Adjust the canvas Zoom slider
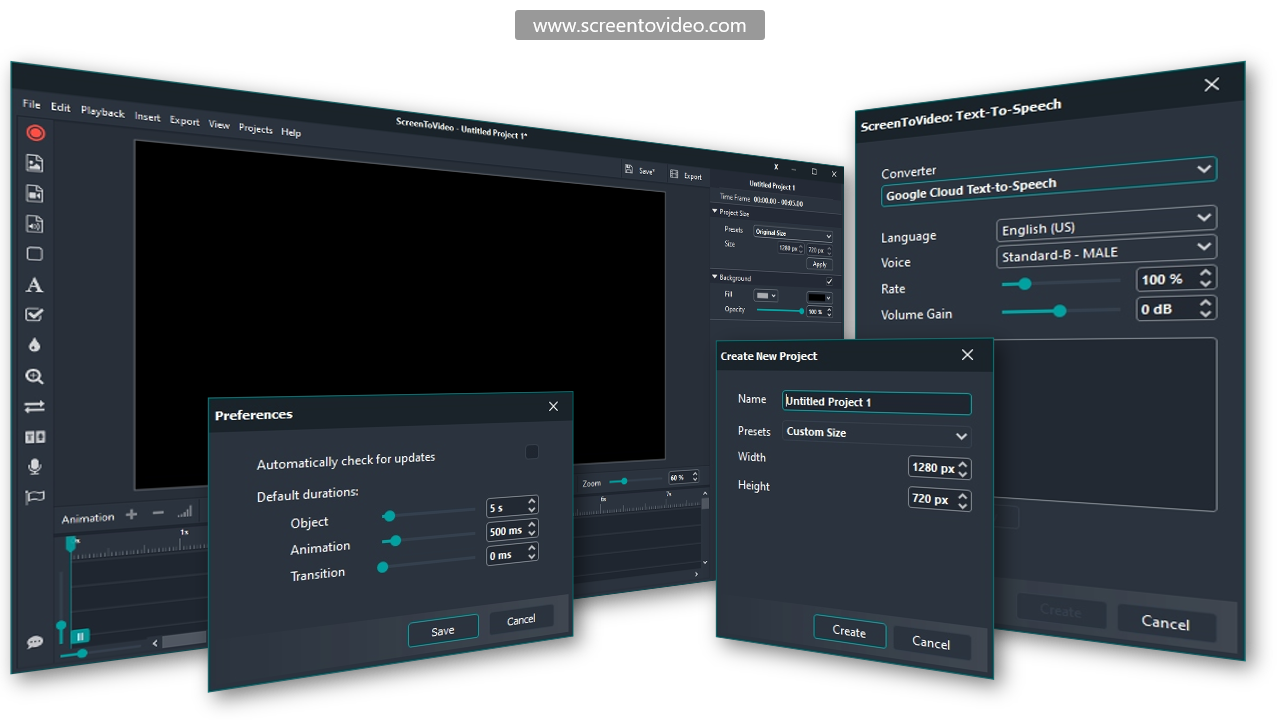1280x720 pixels. (x=636, y=480)
